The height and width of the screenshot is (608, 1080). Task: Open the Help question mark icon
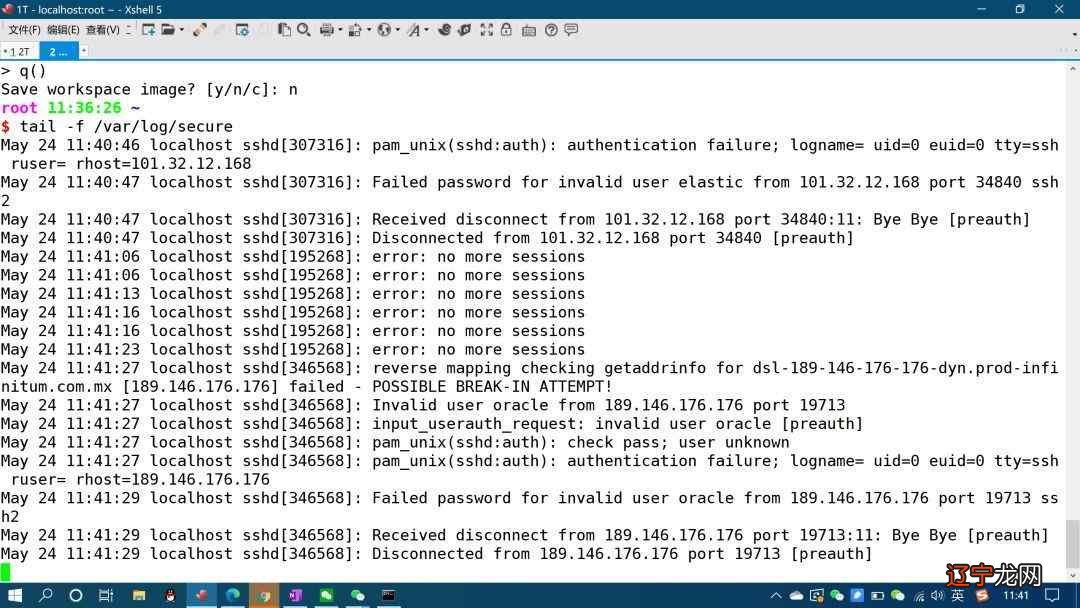pyautogui.click(x=551, y=30)
